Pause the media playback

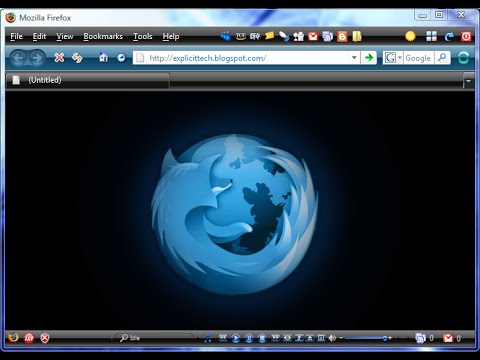(249, 338)
